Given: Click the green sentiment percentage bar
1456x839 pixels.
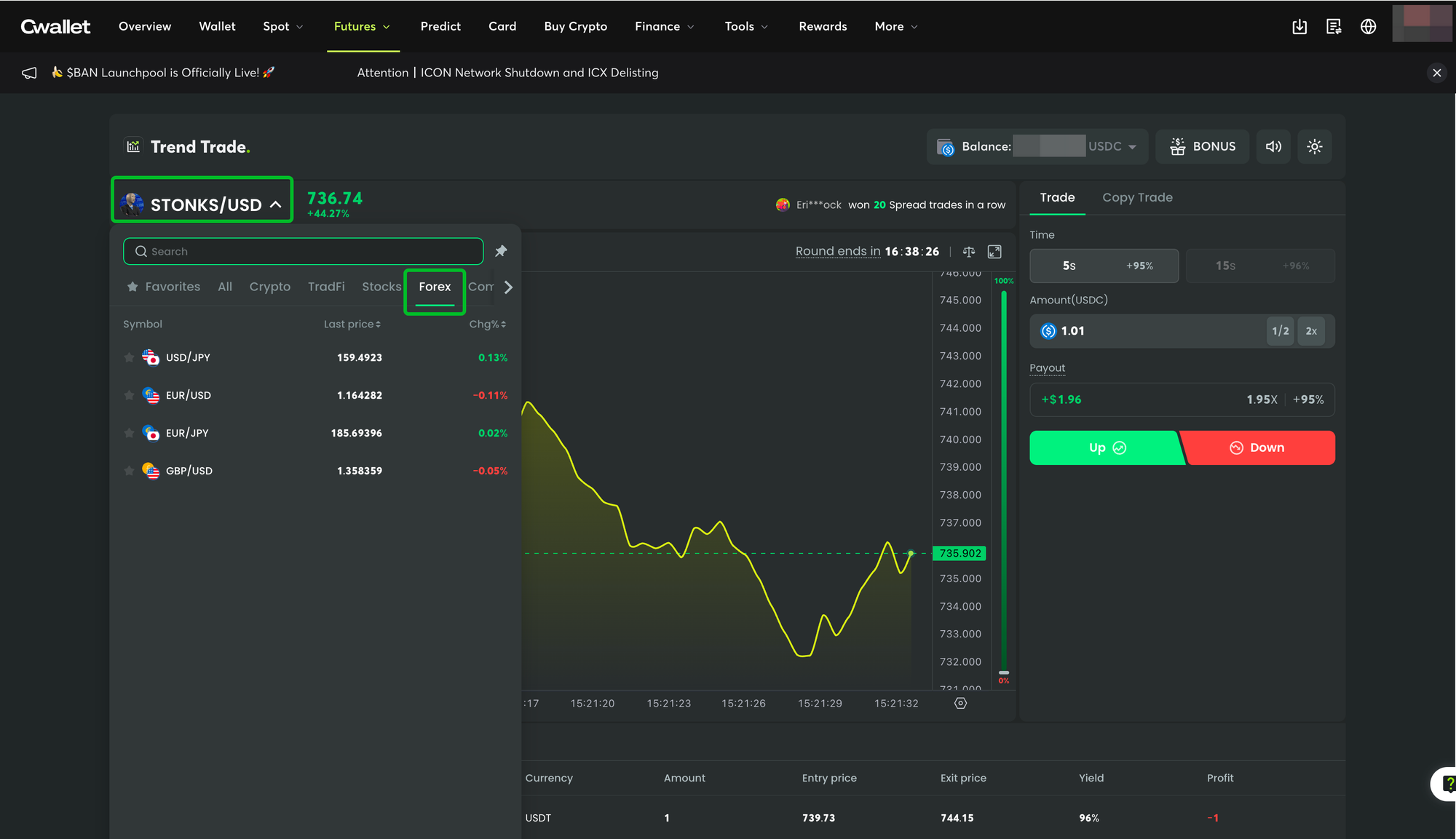Looking at the screenshot, I should (x=1004, y=480).
